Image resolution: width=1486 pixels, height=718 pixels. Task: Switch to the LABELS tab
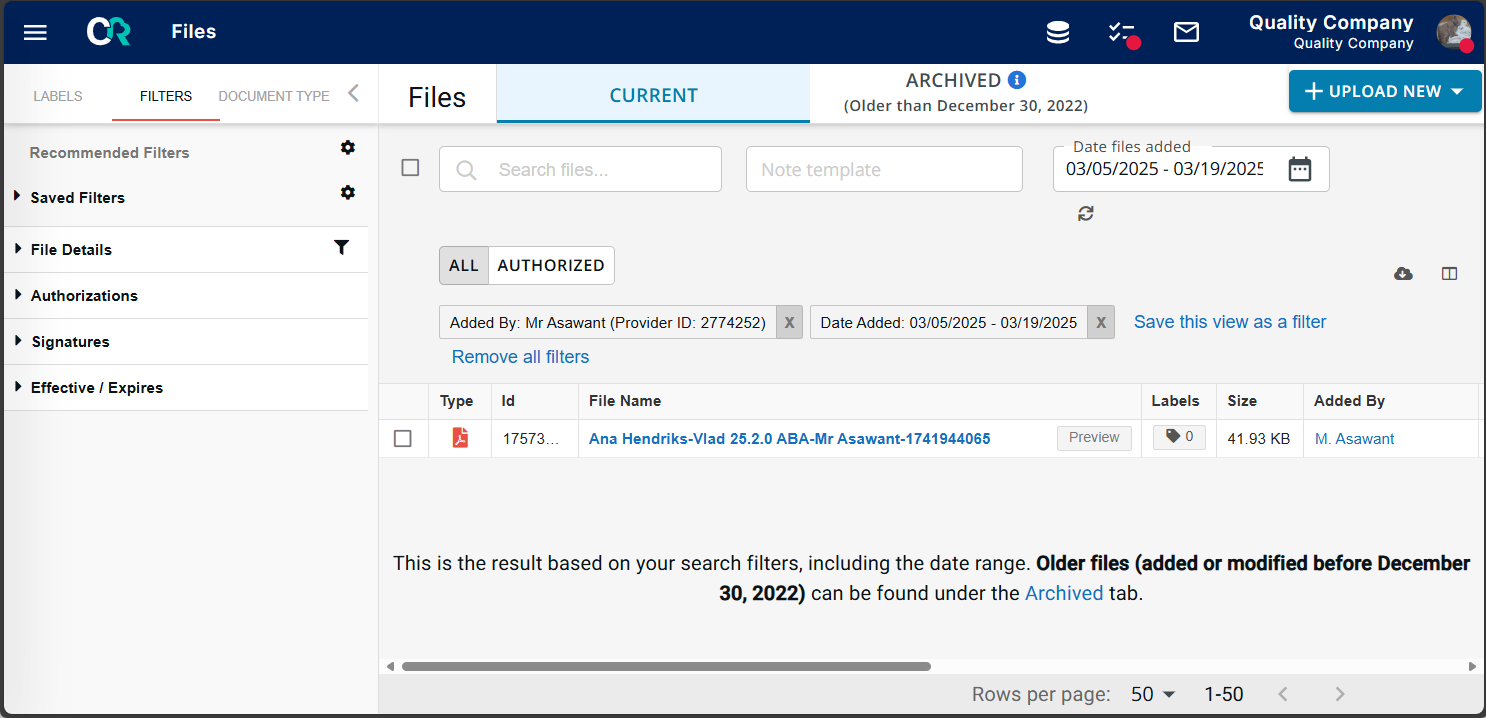58,96
